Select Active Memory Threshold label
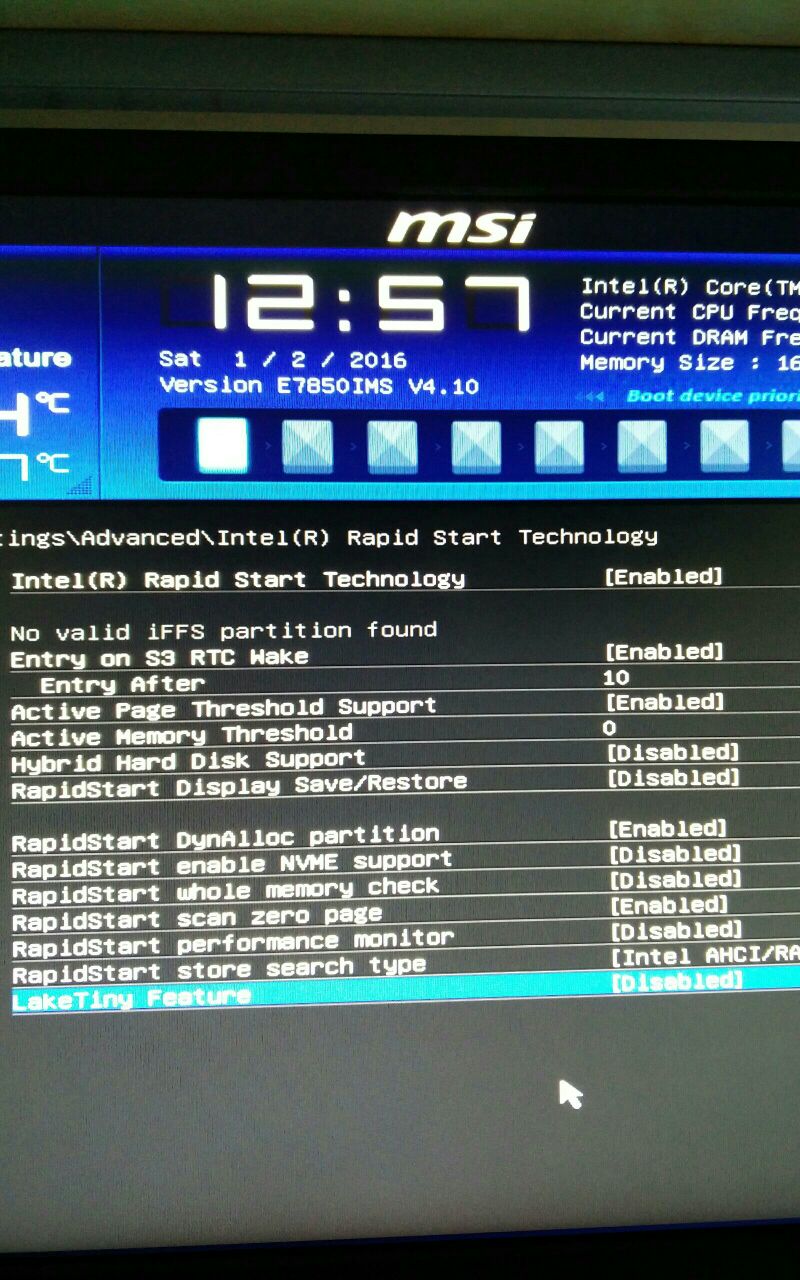 pyautogui.click(x=182, y=736)
